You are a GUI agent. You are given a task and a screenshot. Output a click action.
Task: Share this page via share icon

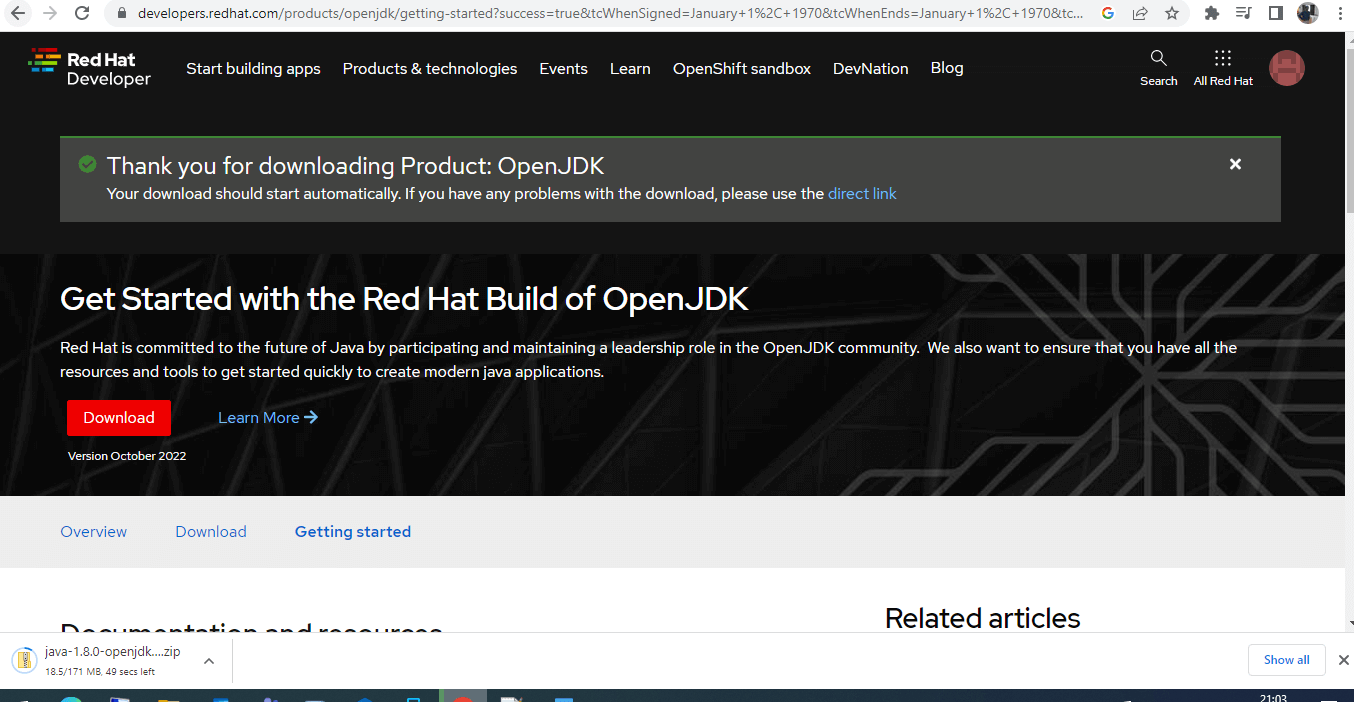tap(1140, 14)
